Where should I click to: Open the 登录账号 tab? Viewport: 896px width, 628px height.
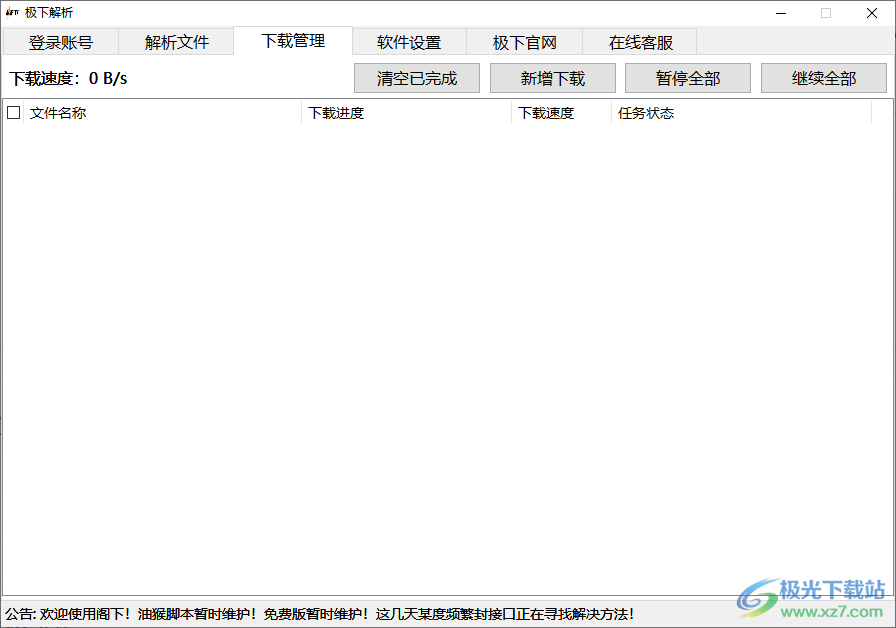point(61,42)
